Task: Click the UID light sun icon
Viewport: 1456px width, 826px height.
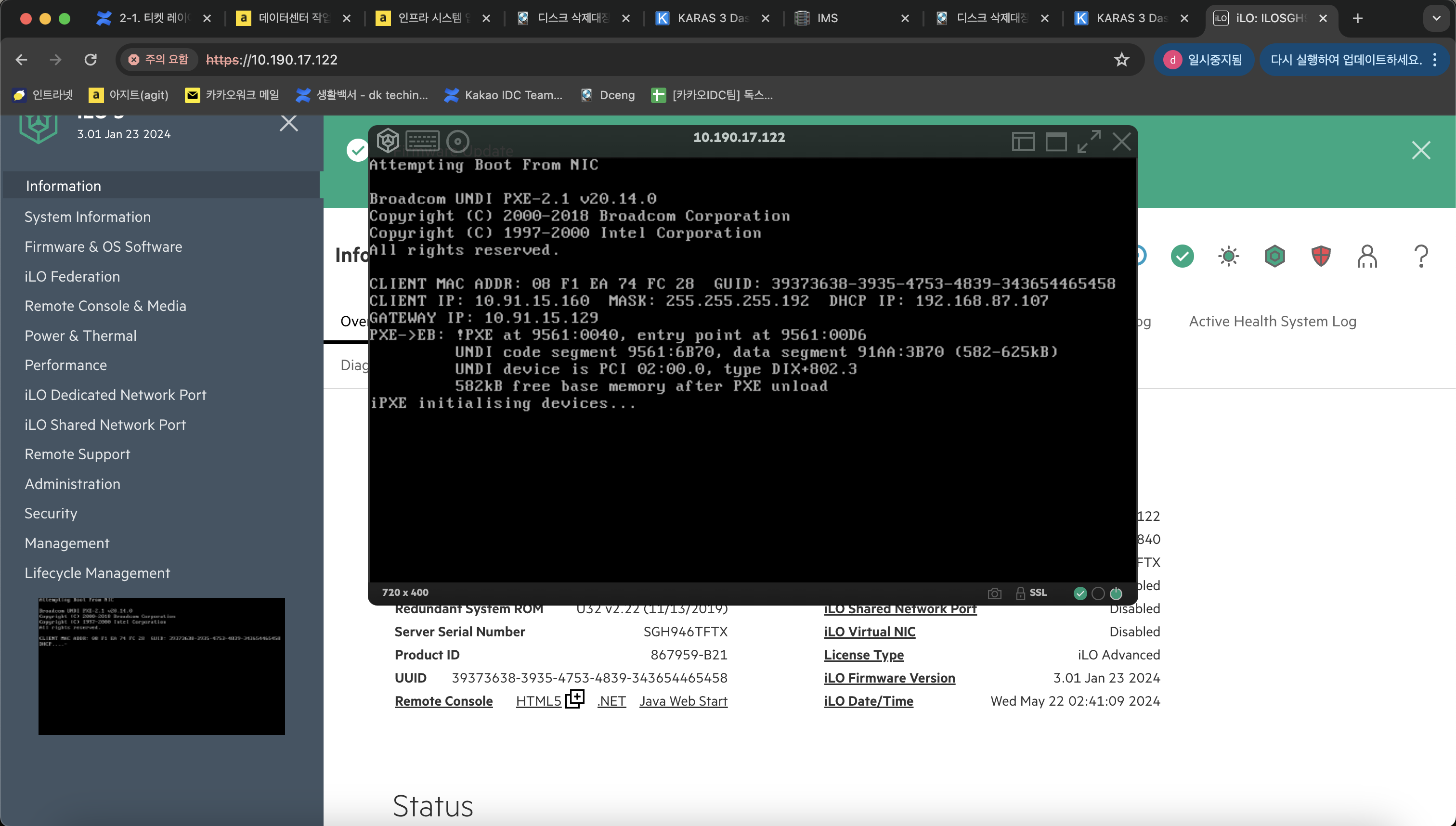Action: click(x=1228, y=257)
